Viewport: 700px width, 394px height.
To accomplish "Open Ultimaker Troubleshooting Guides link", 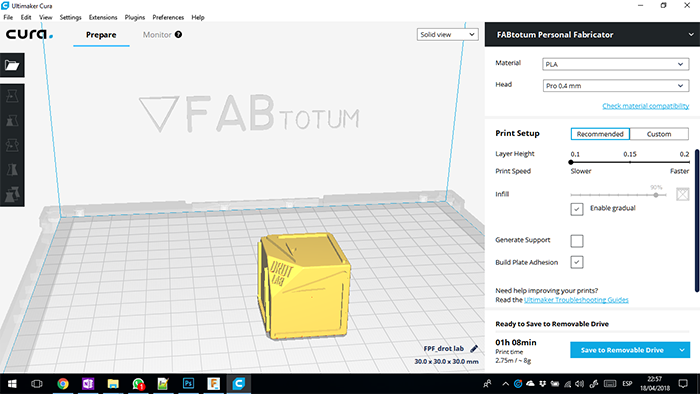I will click(x=576, y=300).
